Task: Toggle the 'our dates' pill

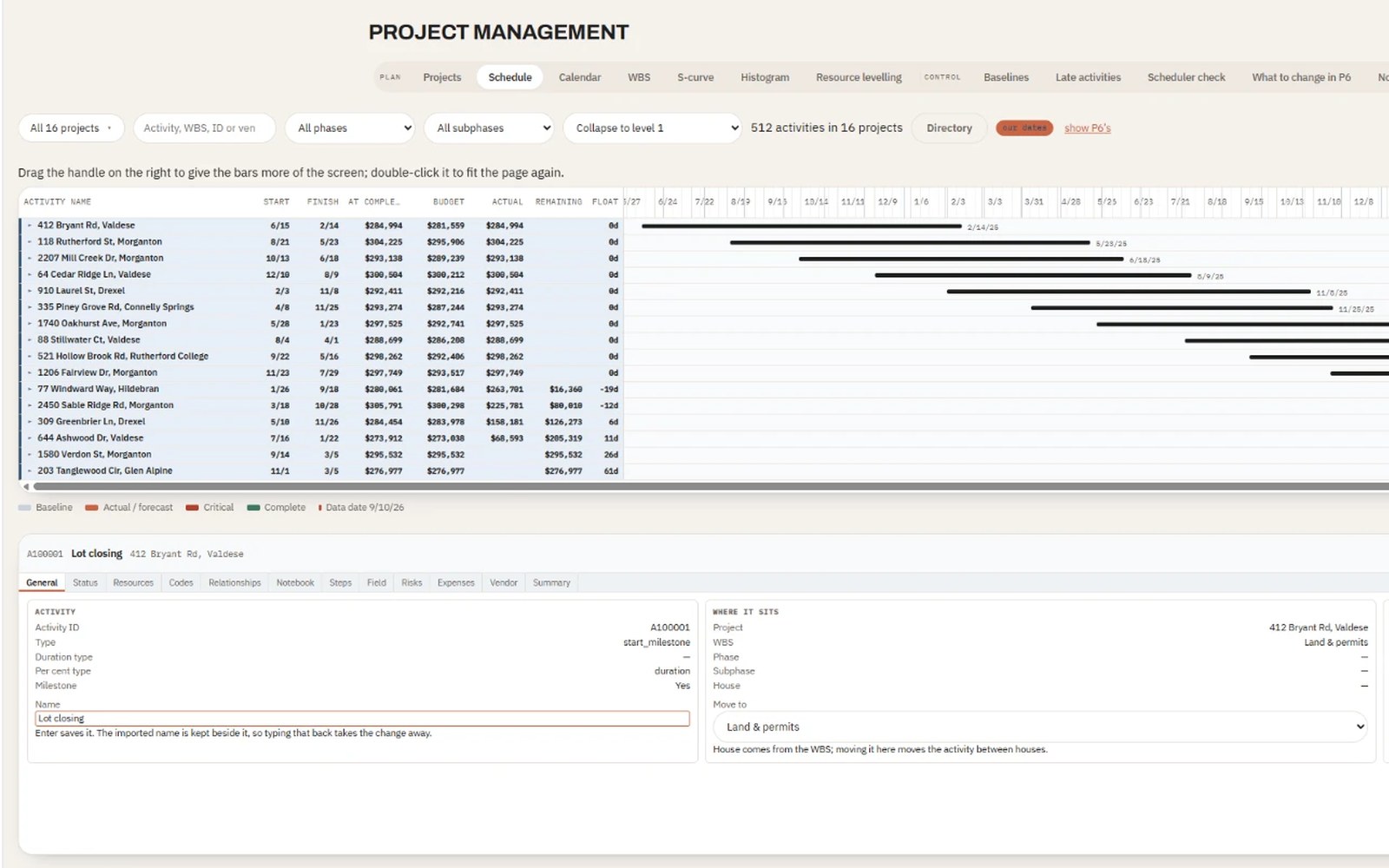Action: 1024,128
